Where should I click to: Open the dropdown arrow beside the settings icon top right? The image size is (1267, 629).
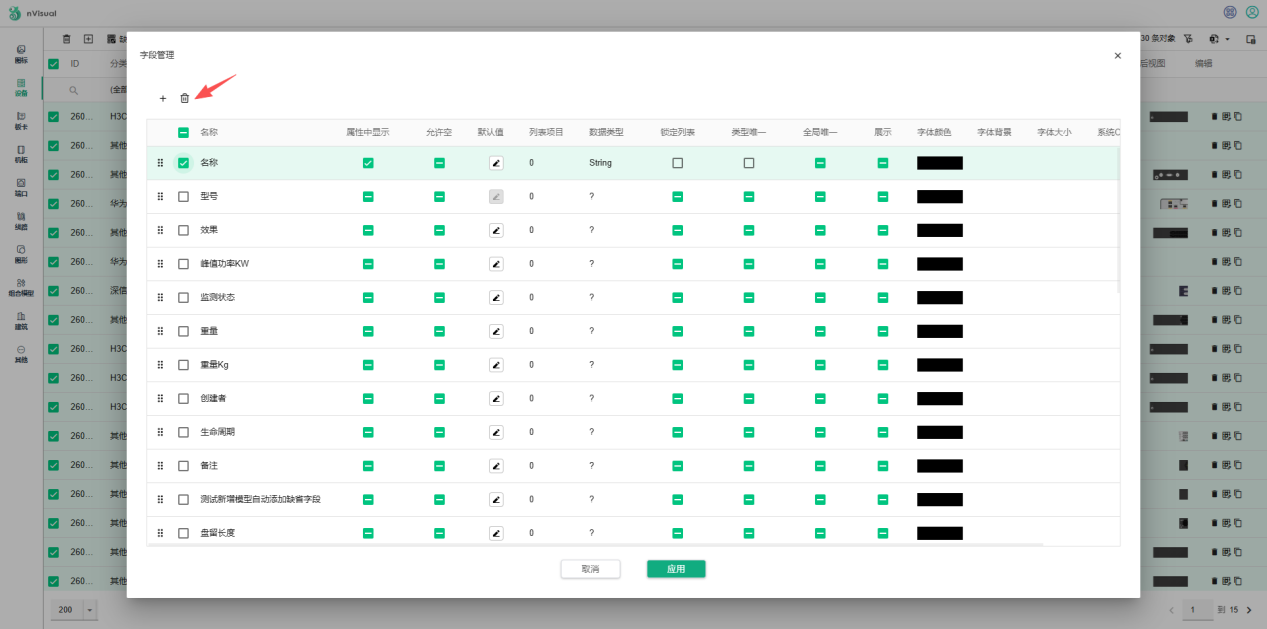coord(1227,39)
